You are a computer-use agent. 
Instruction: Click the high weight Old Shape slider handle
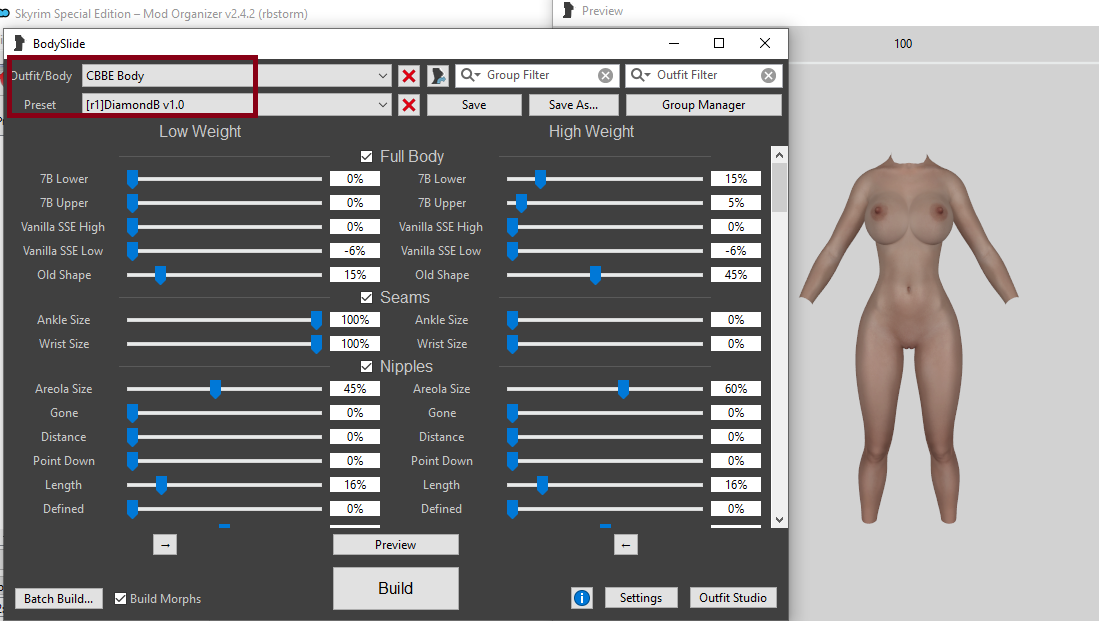click(x=595, y=275)
